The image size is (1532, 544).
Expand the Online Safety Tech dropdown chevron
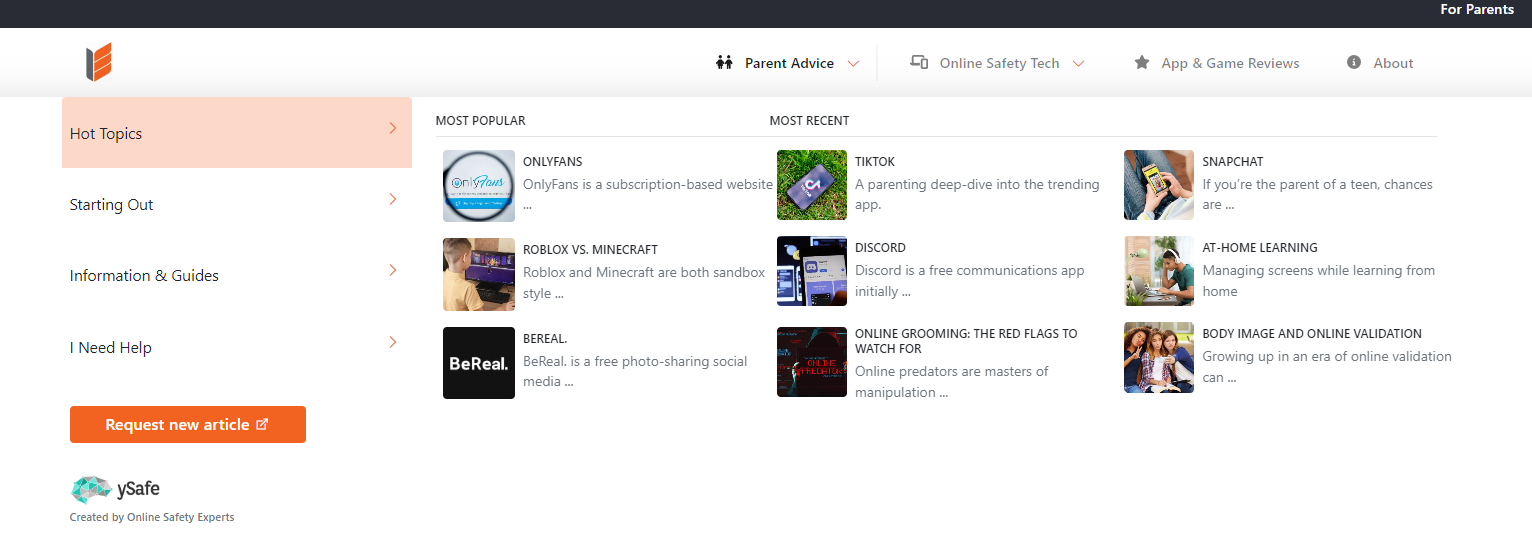[1078, 63]
